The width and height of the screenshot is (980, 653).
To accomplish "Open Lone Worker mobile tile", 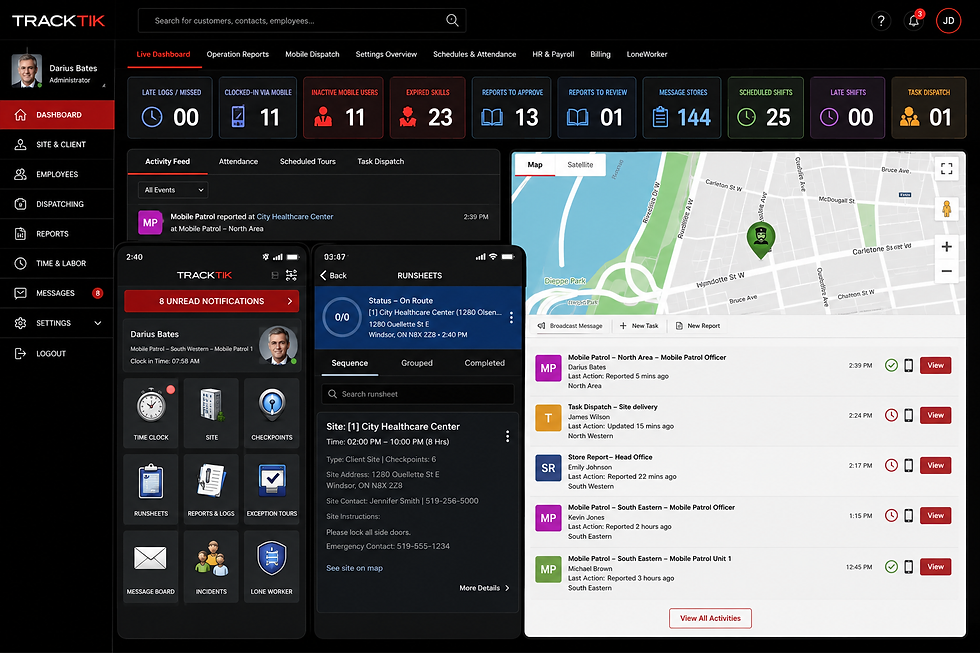I will pyautogui.click(x=271, y=566).
